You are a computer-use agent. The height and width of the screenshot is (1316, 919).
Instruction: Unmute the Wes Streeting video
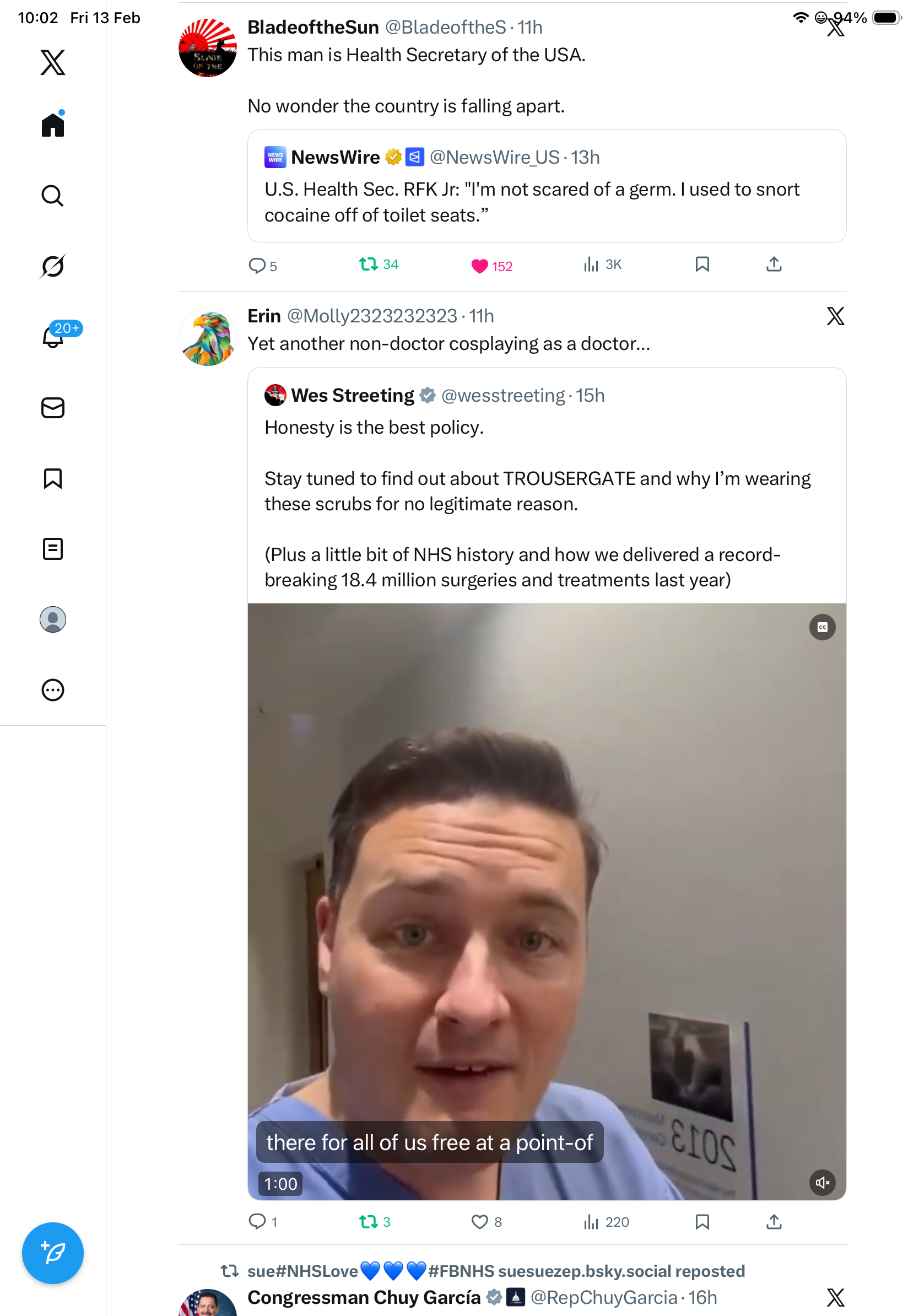[x=822, y=1183]
